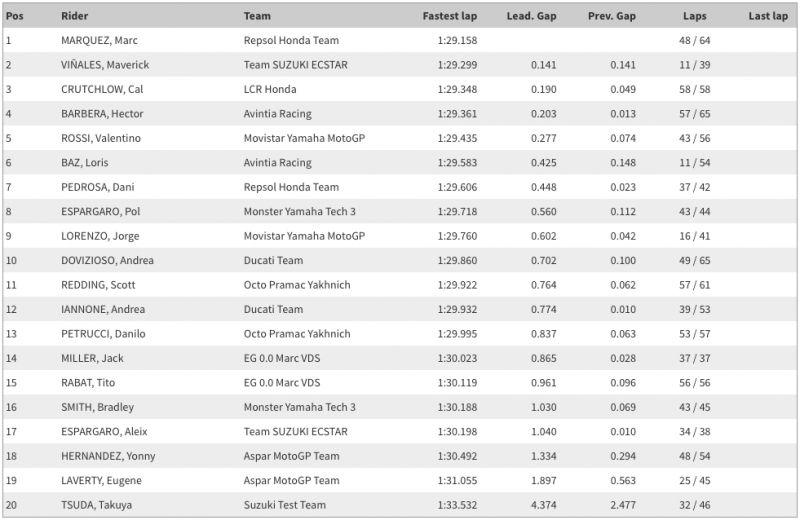Click the Suzuki Test Team name
This screenshot has height=520, width=800.
click(x=285, y=505)
